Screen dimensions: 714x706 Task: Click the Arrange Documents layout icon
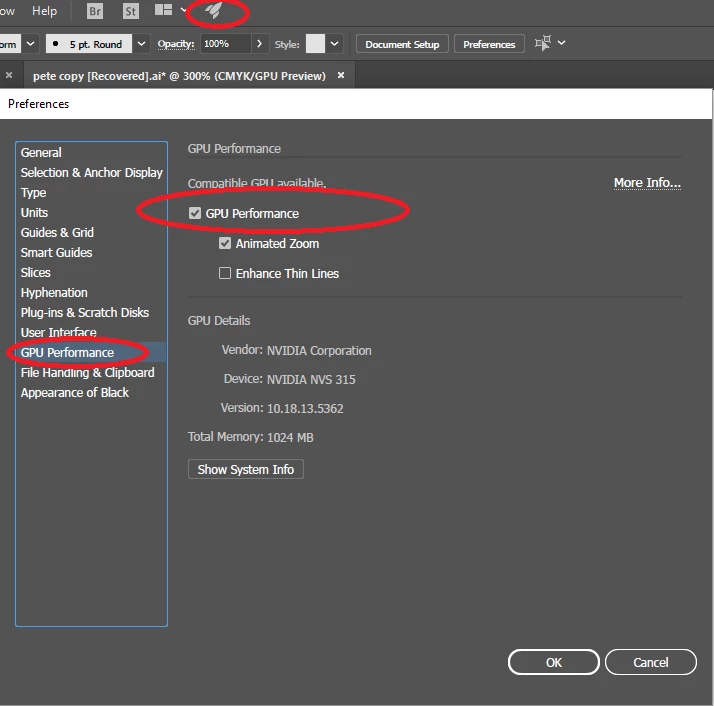(163, 10)
